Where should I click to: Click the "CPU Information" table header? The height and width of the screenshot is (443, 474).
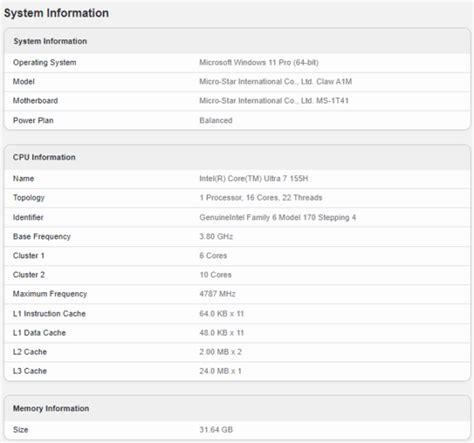[x=44, y=157]
